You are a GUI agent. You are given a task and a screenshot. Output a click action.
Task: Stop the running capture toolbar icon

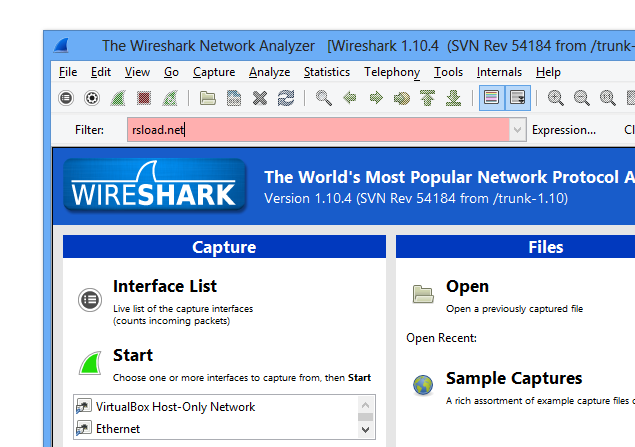(x=144, y=98)
